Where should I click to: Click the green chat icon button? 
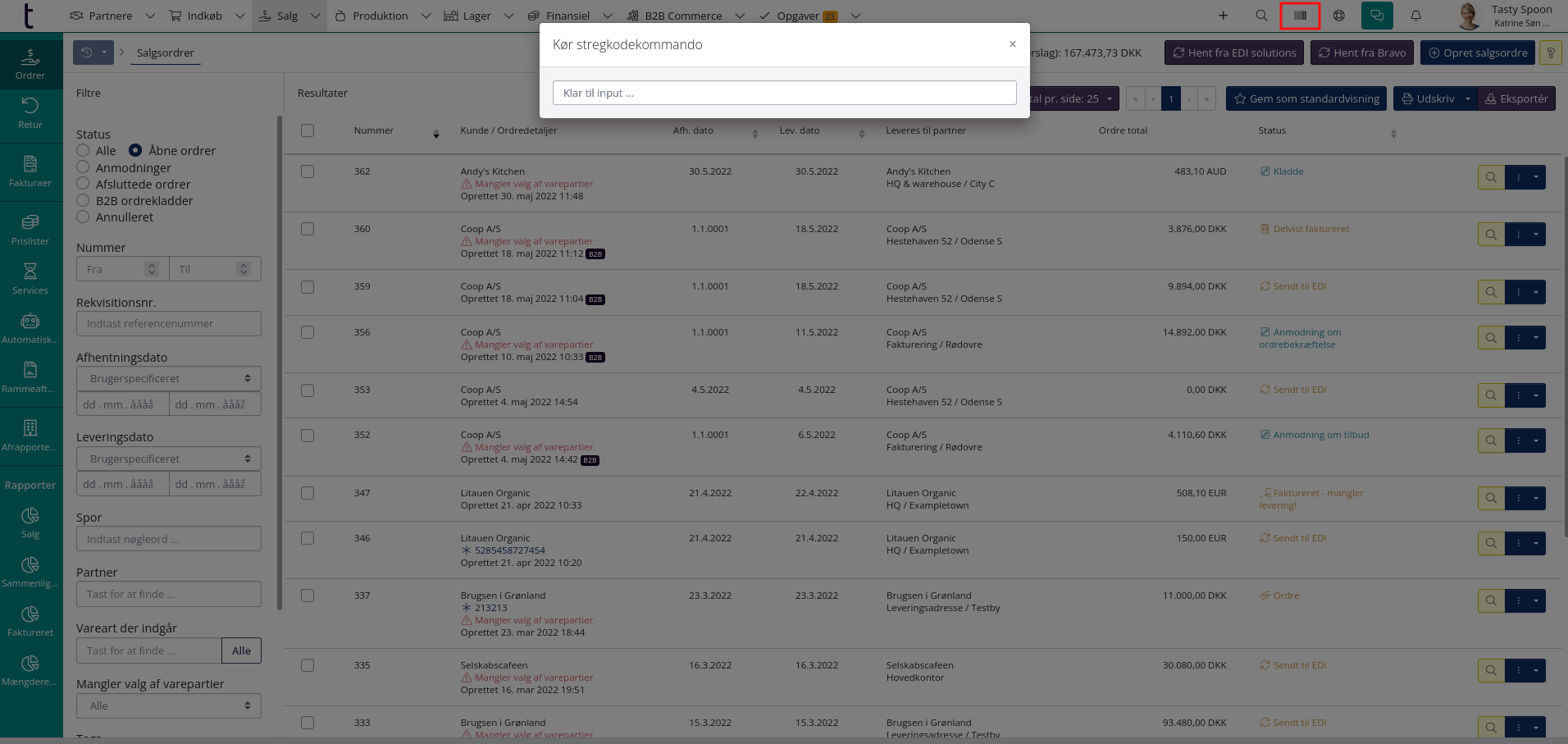click(x=1377, y=16)
